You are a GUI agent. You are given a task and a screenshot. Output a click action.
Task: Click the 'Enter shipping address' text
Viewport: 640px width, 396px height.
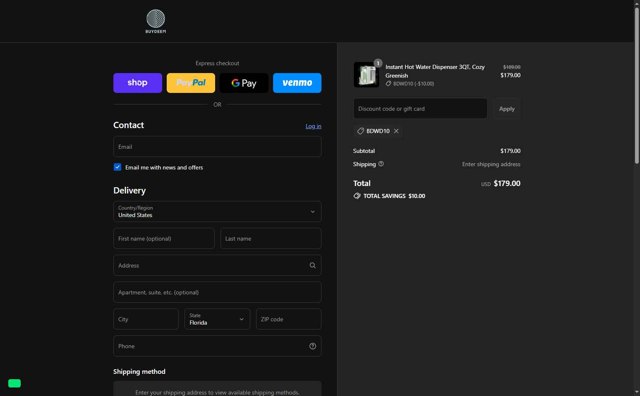[x=491, y=164]
